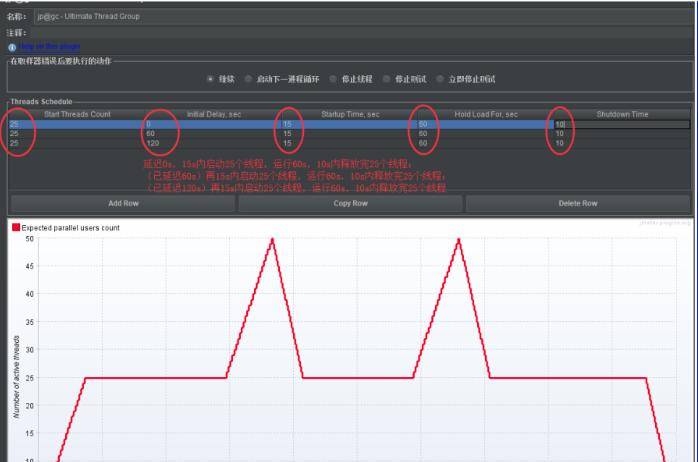The image size is (698, 462).
Task: Click the Startup Time, sec column header
Action: tap(350, 114)
